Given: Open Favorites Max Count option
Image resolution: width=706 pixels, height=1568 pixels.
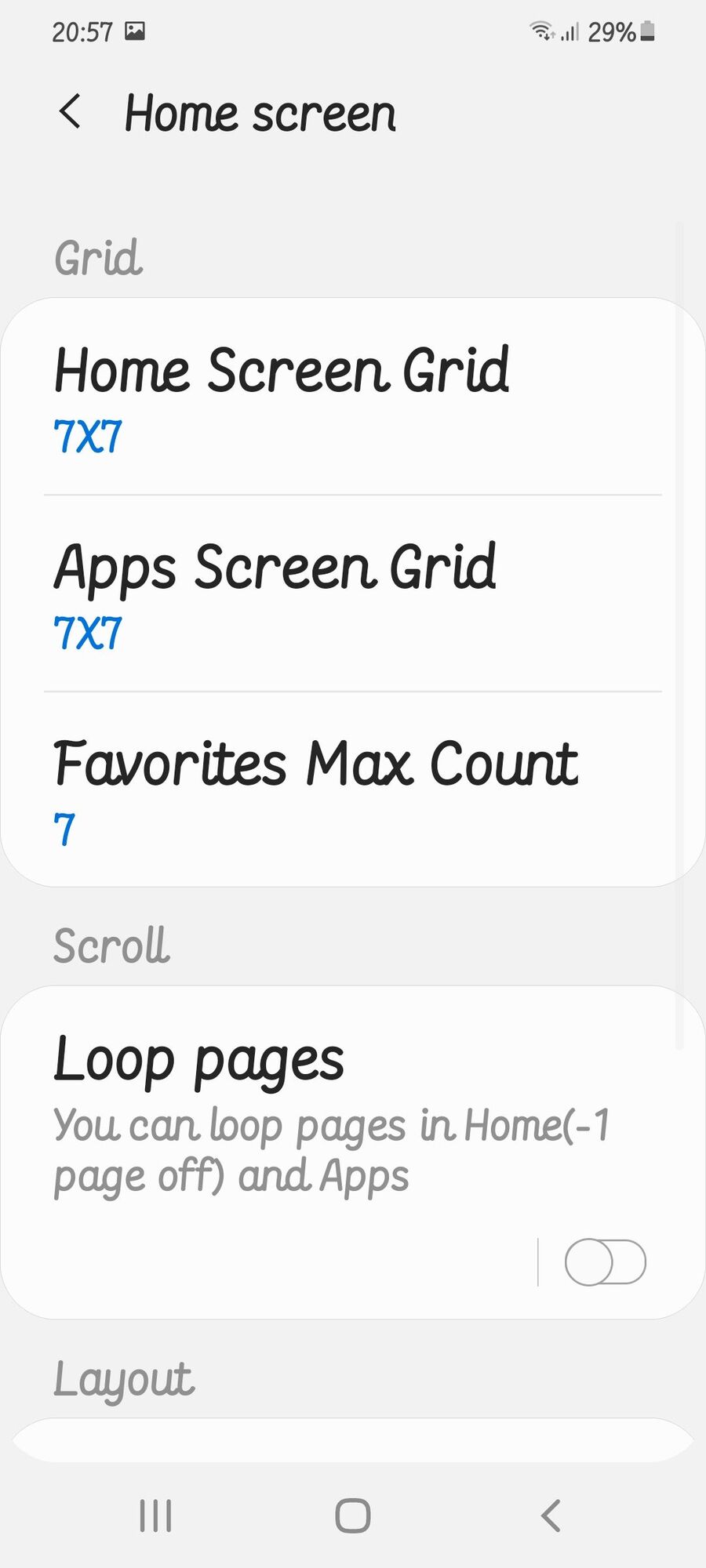Looking at the screenshot, I should pyautogui.click(x=353, y=789).
